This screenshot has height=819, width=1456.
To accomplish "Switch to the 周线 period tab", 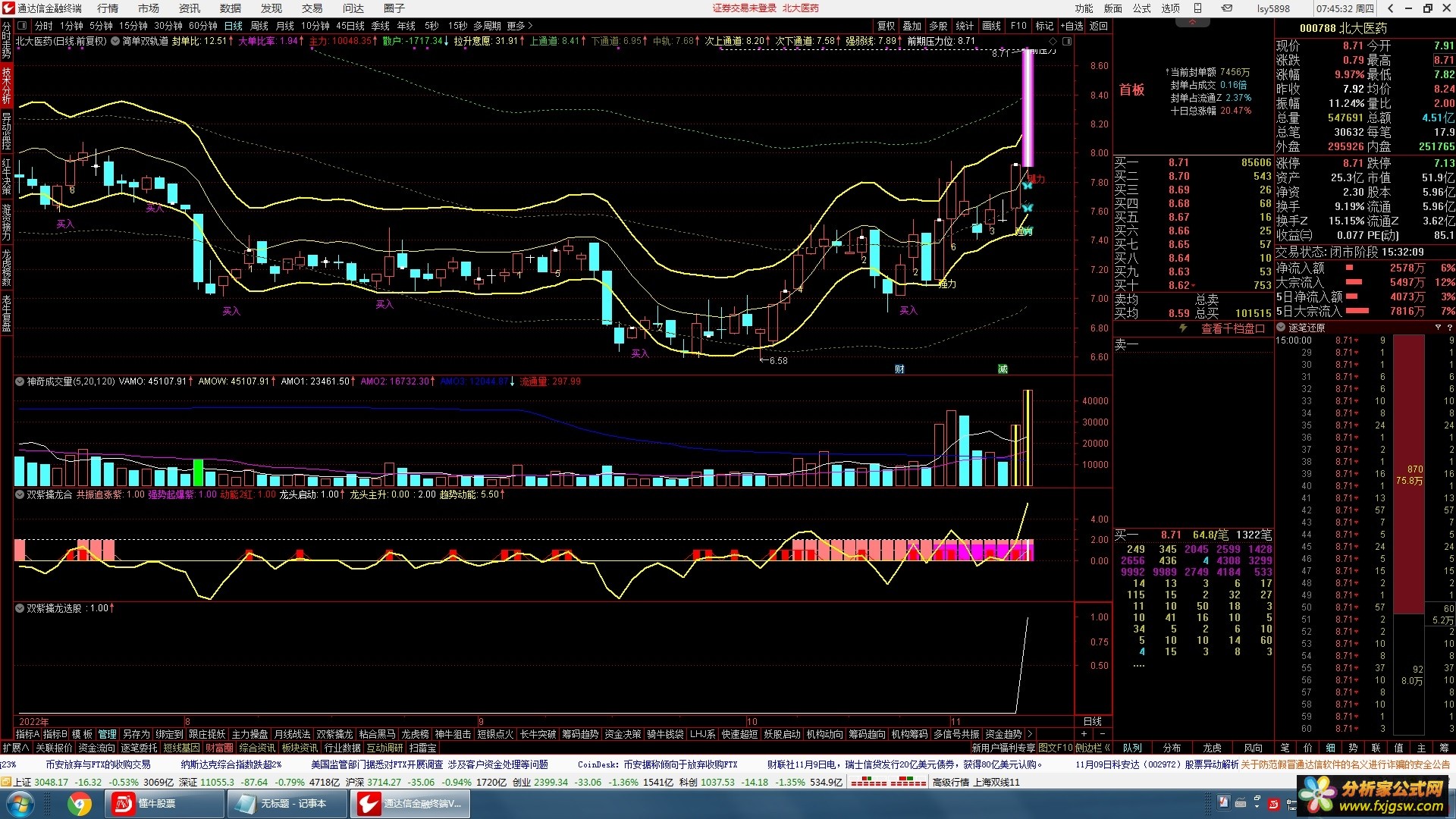I will tap(259, 26).
